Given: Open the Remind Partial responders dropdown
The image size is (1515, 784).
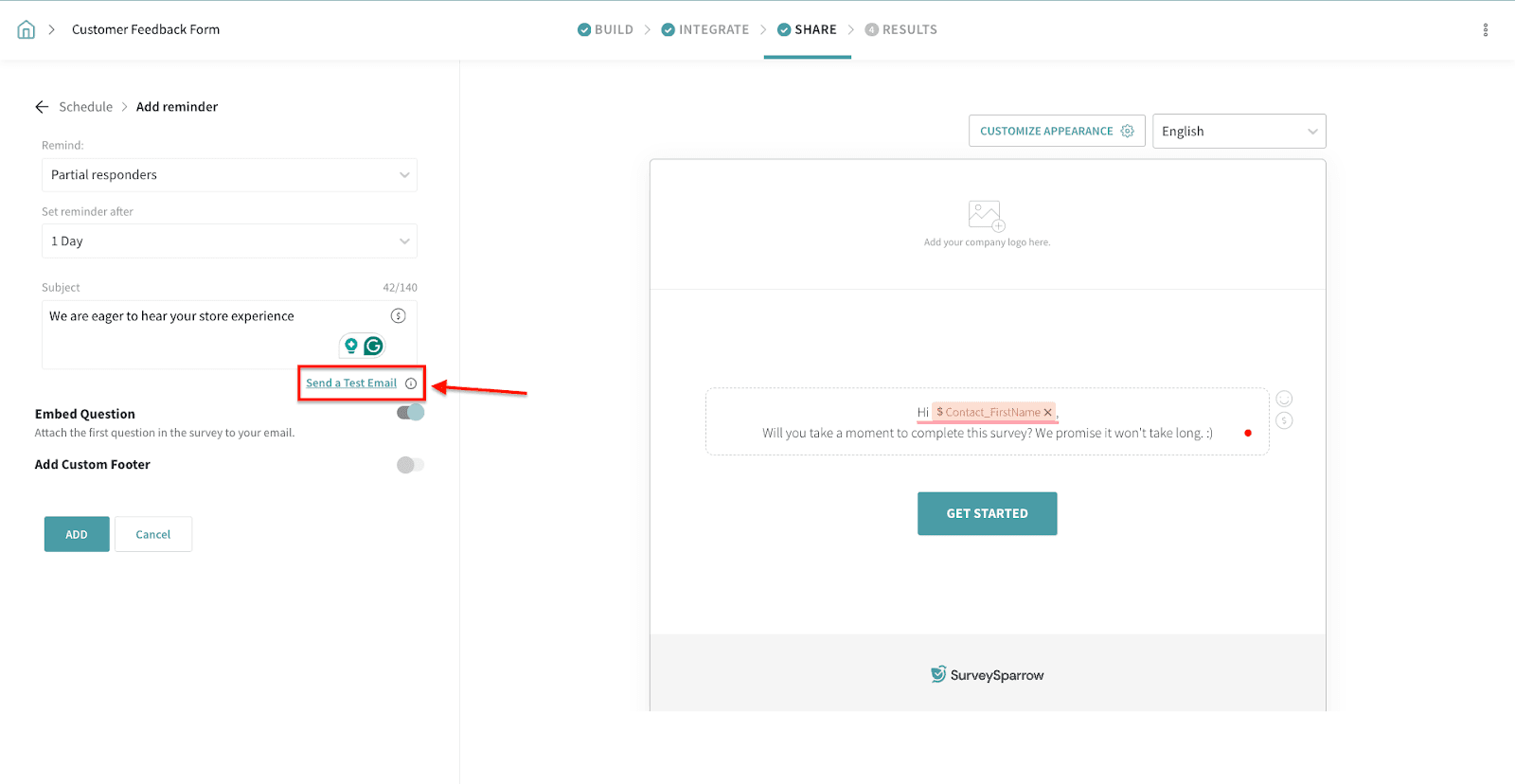Looking at the screenshot, I should 229,175.
